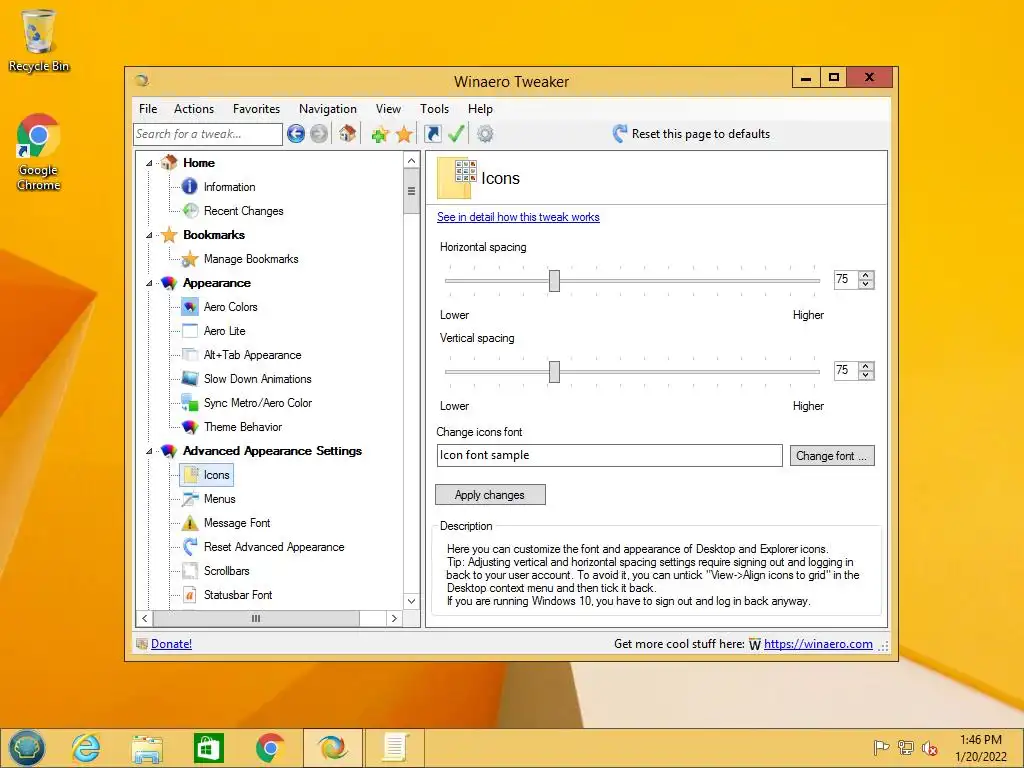Click the Slow Down Animations icon
Viewport: 1024px width, 768px height.
[x=190, y=379]
